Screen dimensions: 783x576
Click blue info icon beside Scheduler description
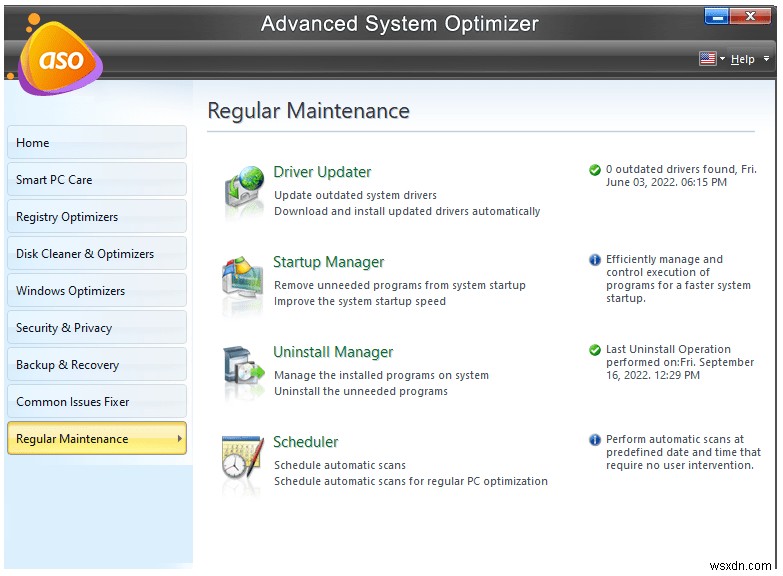594,440
